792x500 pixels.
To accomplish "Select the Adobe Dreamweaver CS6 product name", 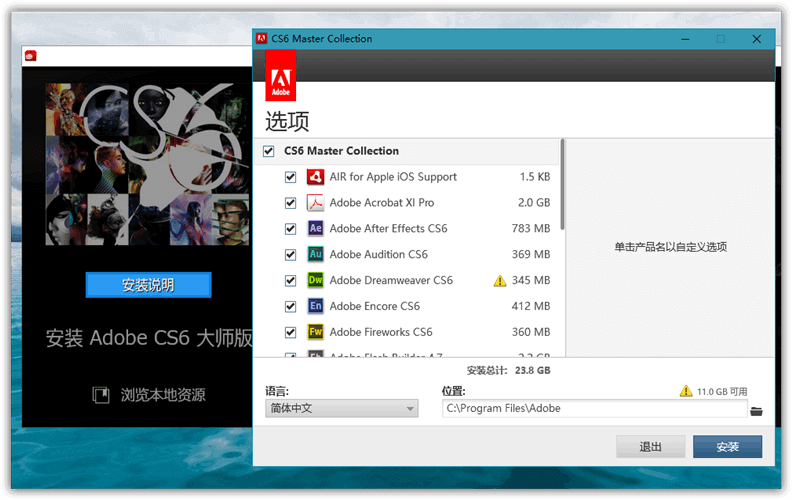I will [391, 280].
